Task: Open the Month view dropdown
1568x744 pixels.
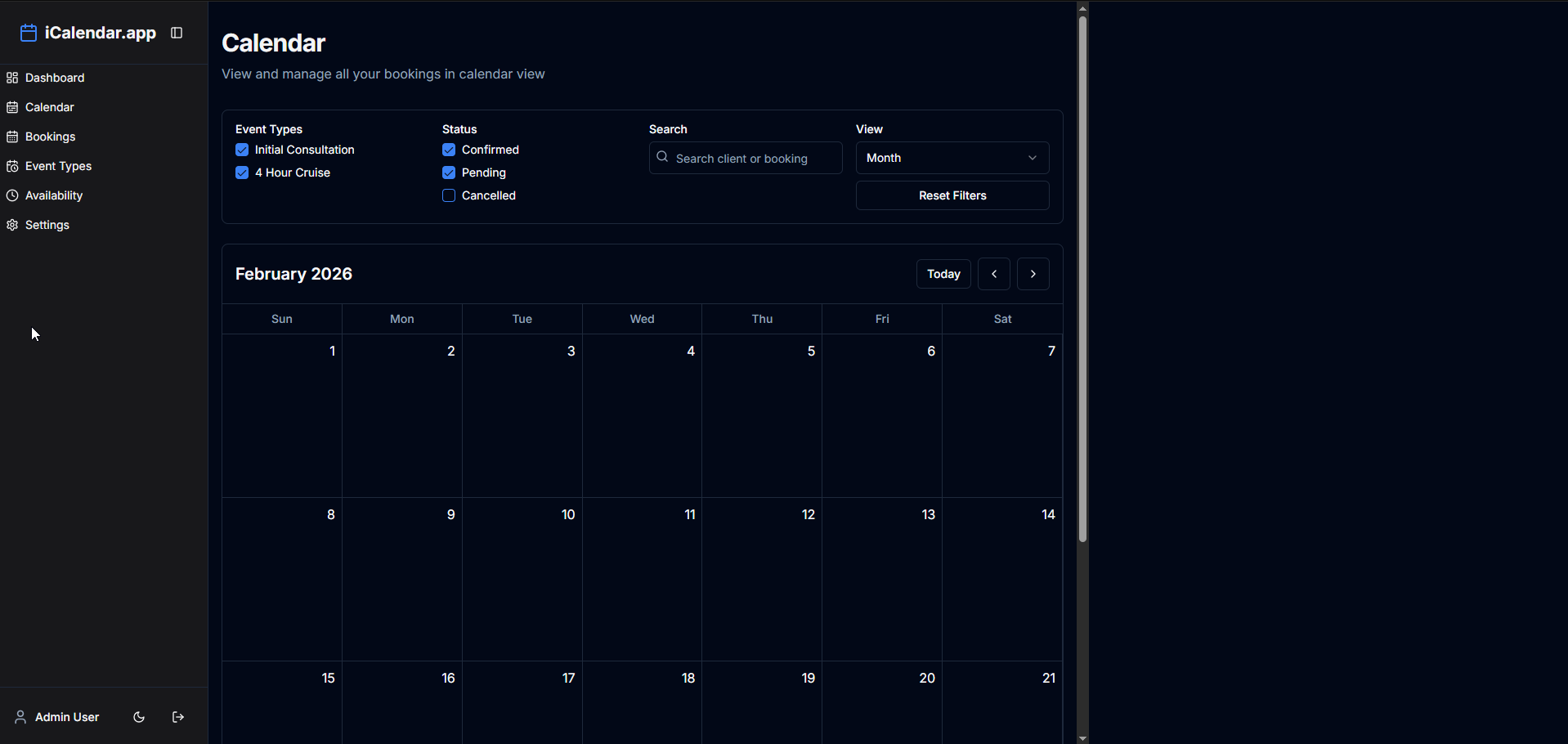Action: pyautogui.click(x=952, y=158)
